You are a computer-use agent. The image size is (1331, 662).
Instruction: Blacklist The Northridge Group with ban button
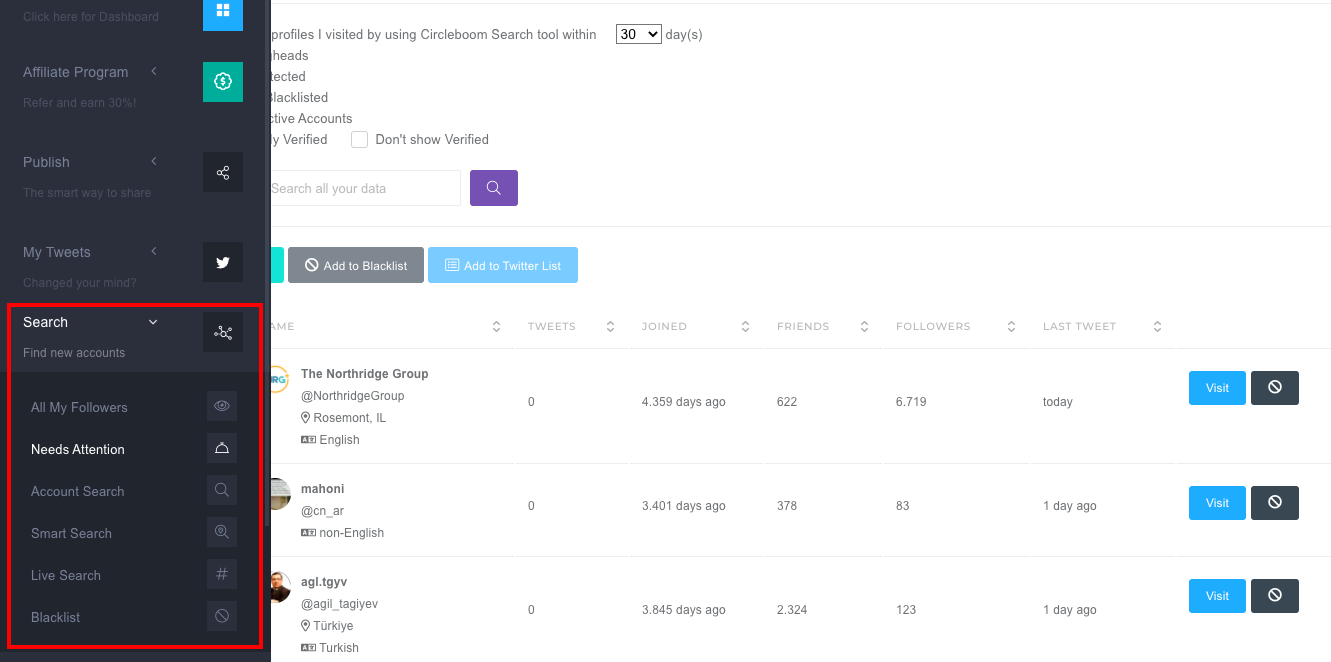click(1275, 388)
